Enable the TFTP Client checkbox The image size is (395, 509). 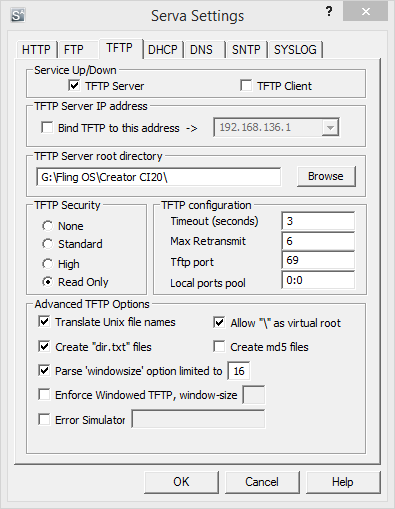point(246,86)
